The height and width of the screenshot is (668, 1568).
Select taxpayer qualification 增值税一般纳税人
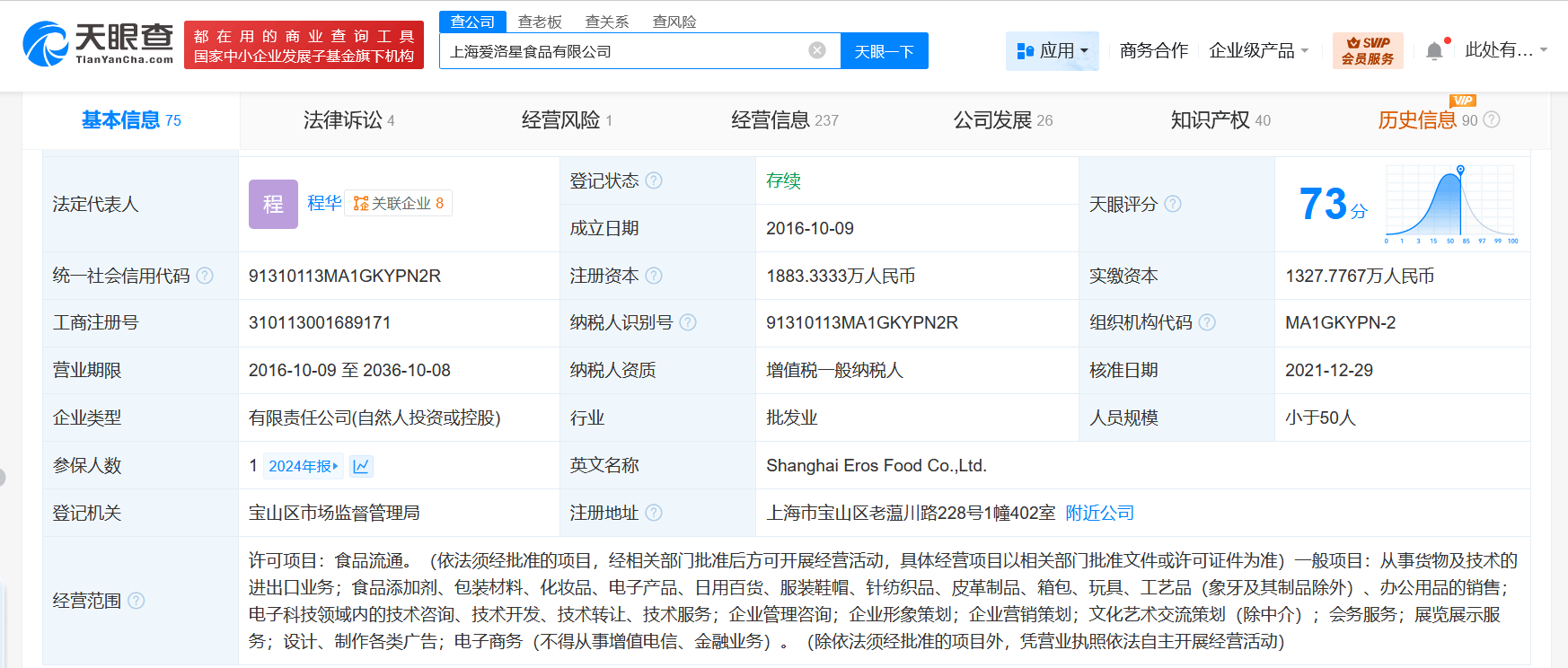tap(834, 370)
